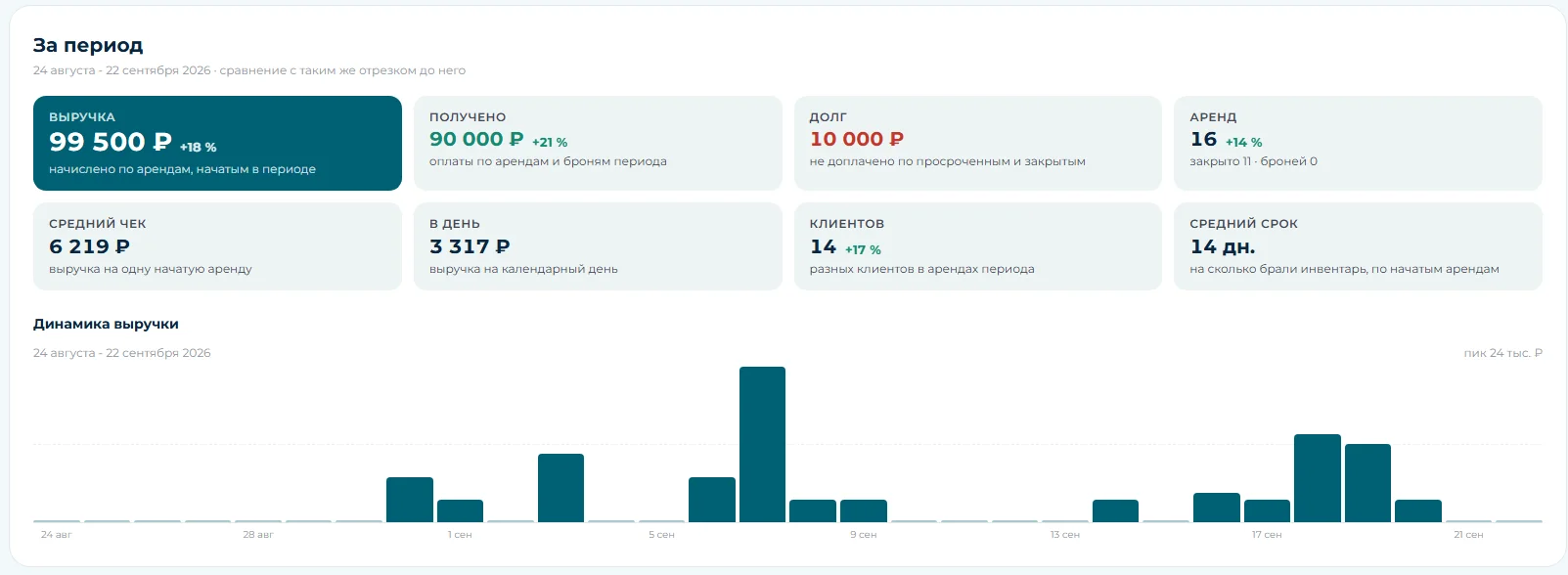
Task: Select the Выручка 99 500 ₽ card
Action: pyautogui.click(x=217, y=143)
